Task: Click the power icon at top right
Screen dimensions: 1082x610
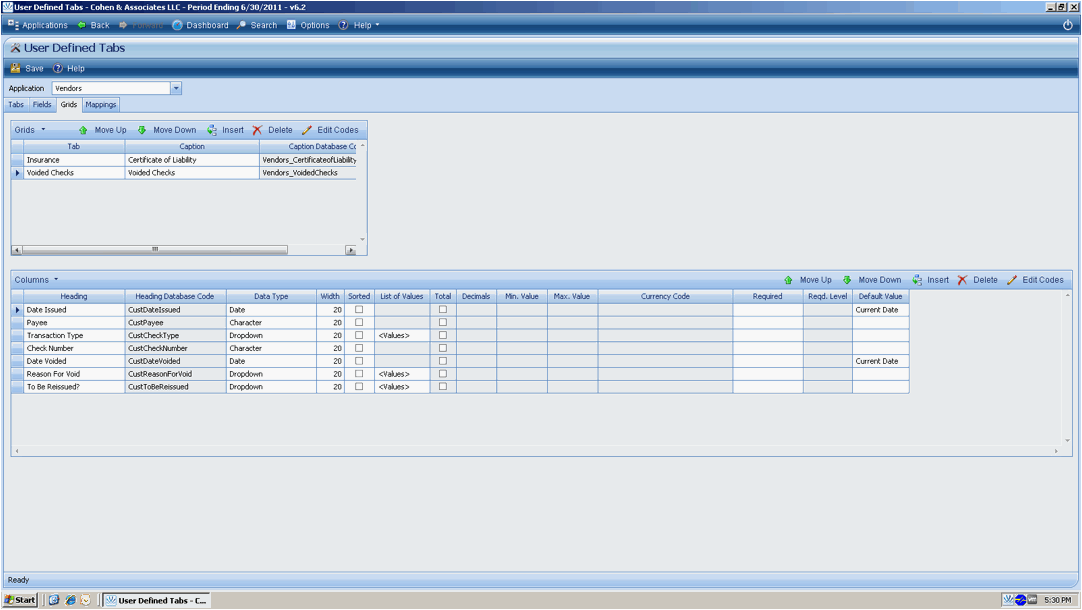Action: pos(1067,25)
